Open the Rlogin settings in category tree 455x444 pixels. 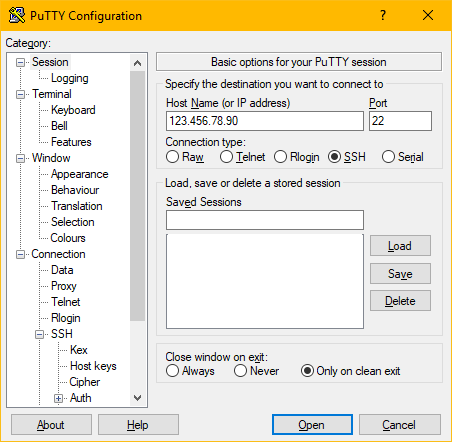point(66,318)
